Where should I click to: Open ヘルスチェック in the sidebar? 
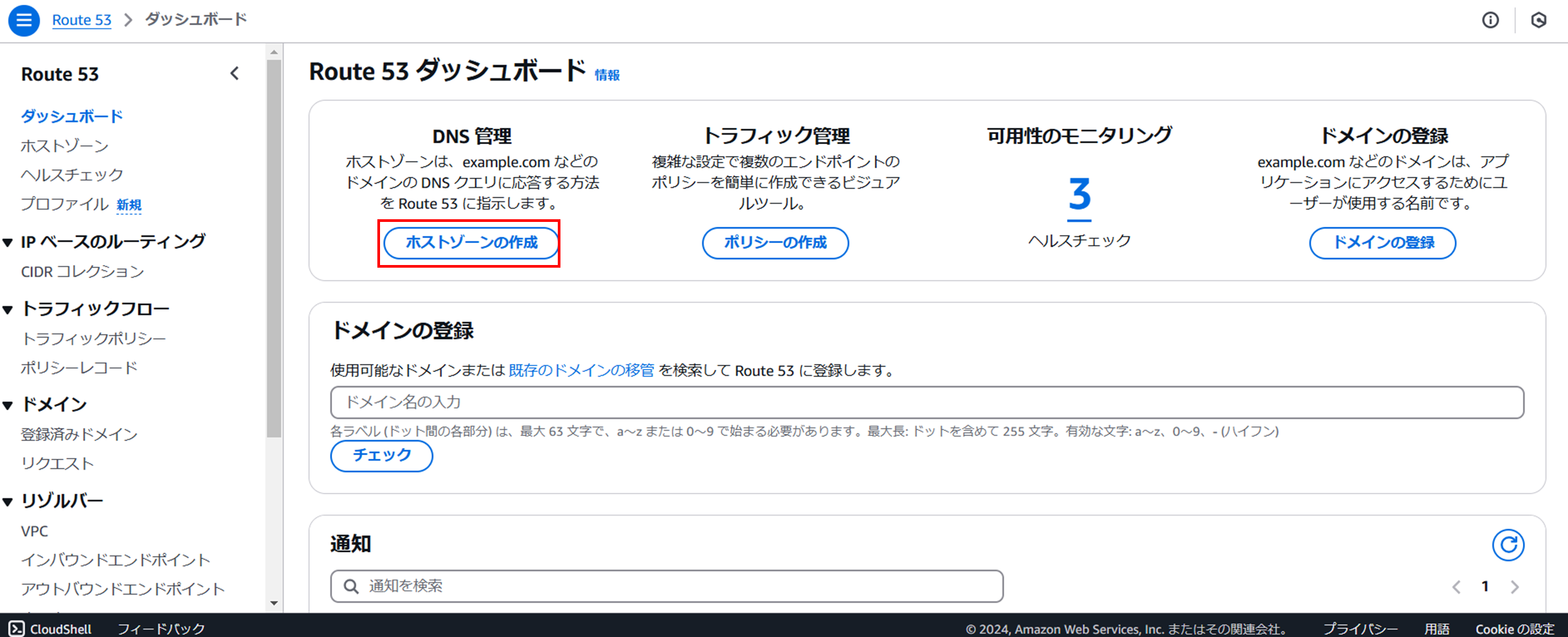[72, 175]
